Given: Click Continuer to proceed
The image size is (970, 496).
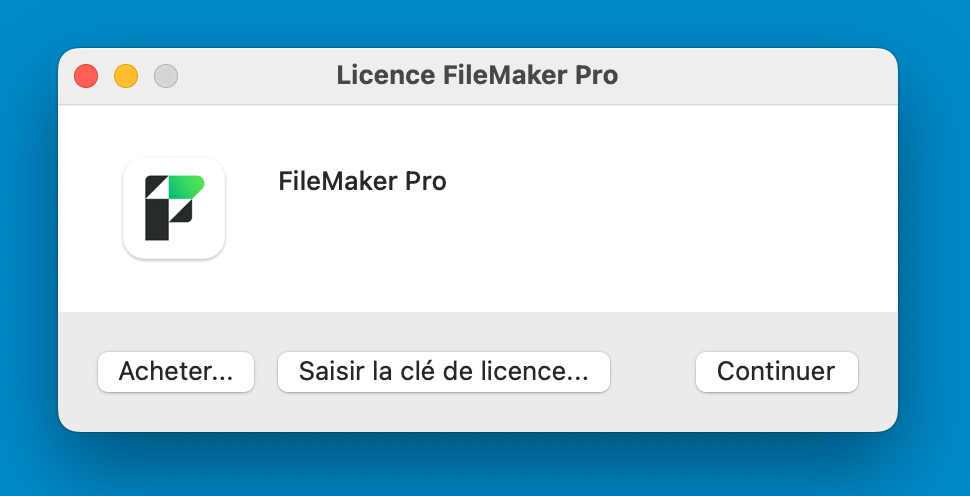Looking at the screenshot, I should [x=776, y=372].
